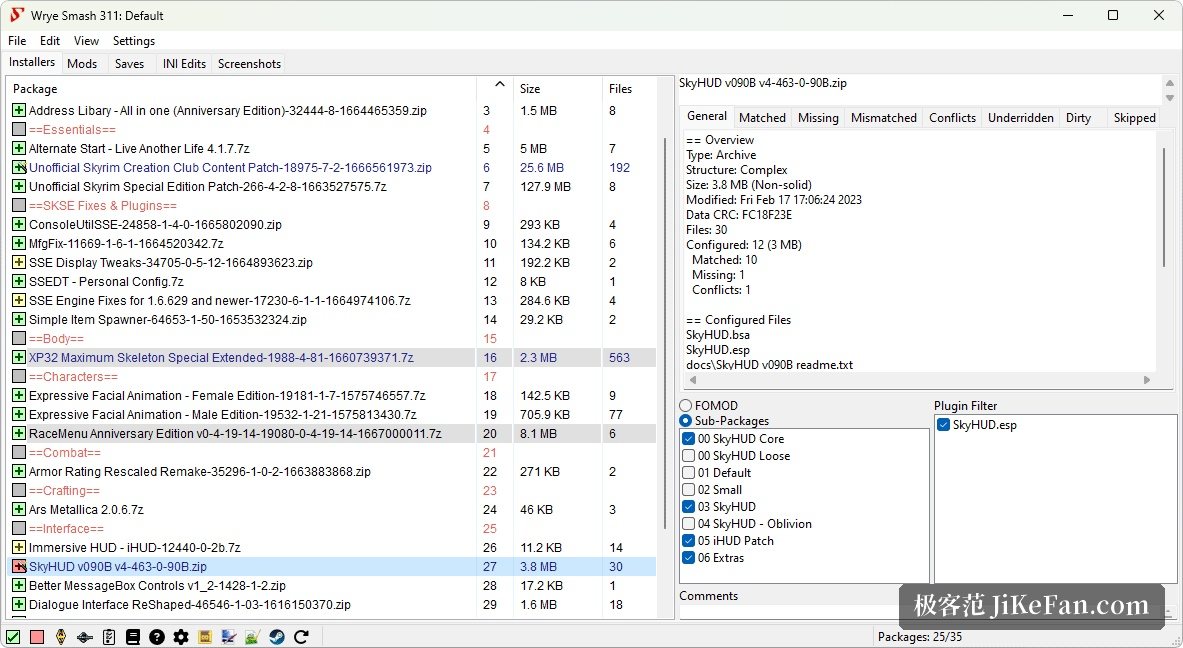Show the Missing tab in package details
Image resolution: width=1183 pixels, height=648 pixels.
point(818,118)
